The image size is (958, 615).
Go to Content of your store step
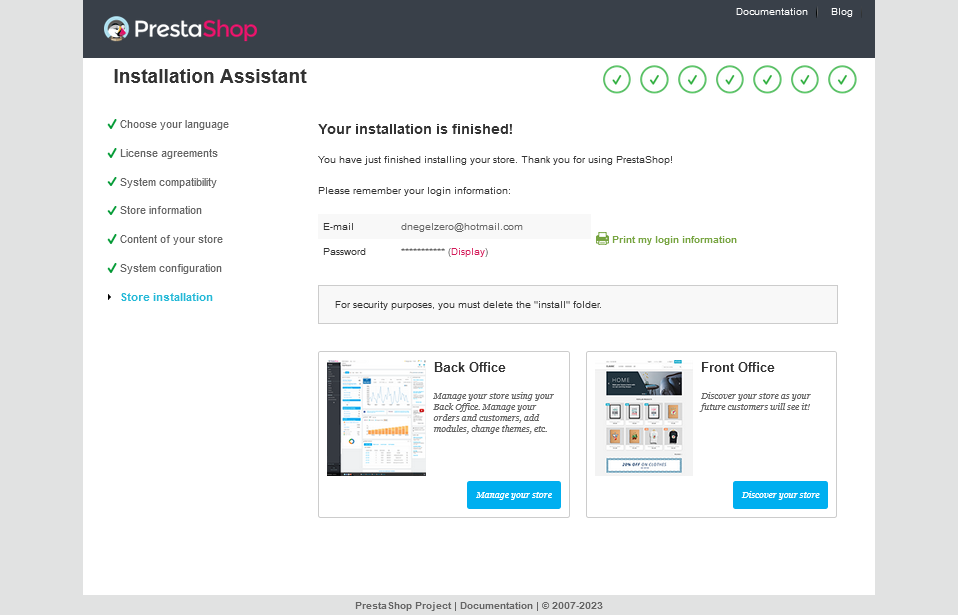coord(171,240)
